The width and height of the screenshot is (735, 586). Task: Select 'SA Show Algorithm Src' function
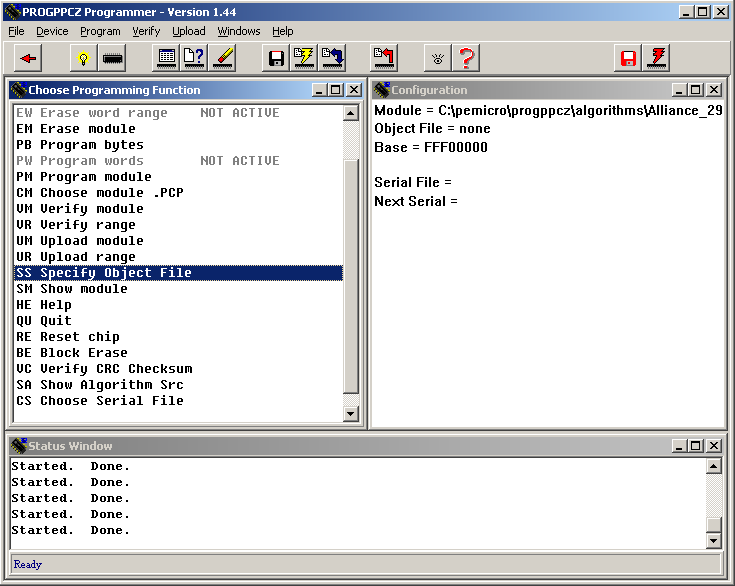point(179,384)
